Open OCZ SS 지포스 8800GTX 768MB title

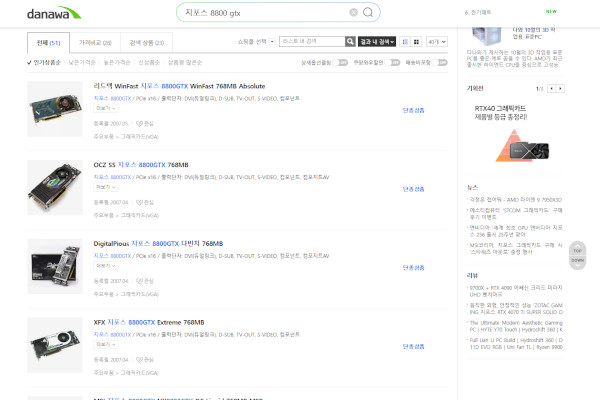click(141, 165)
